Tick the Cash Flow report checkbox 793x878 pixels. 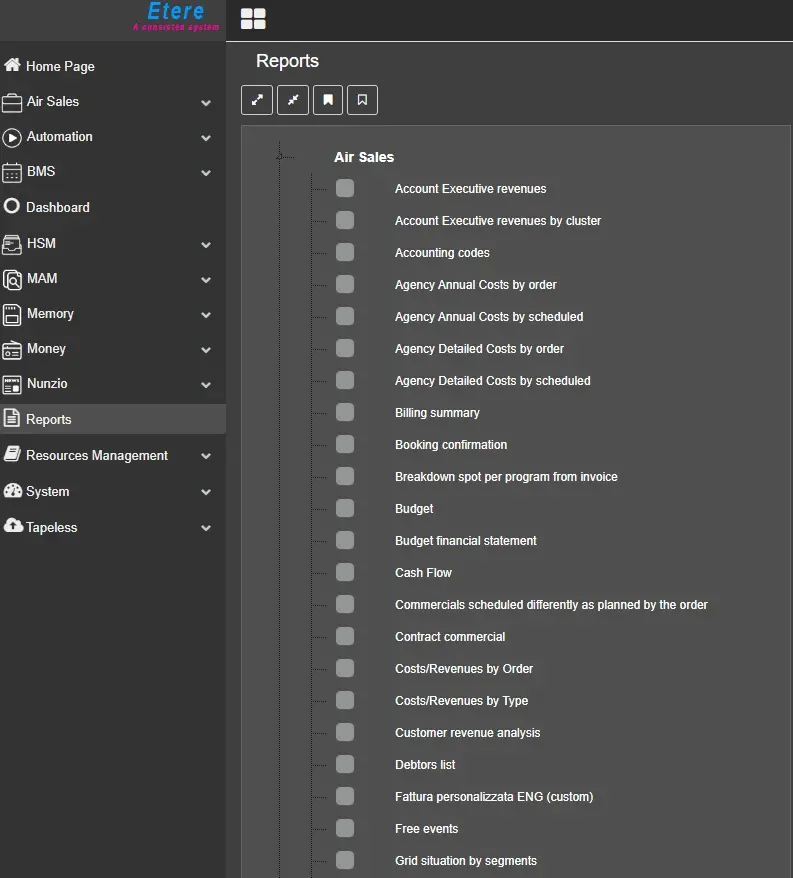(345, 572)
